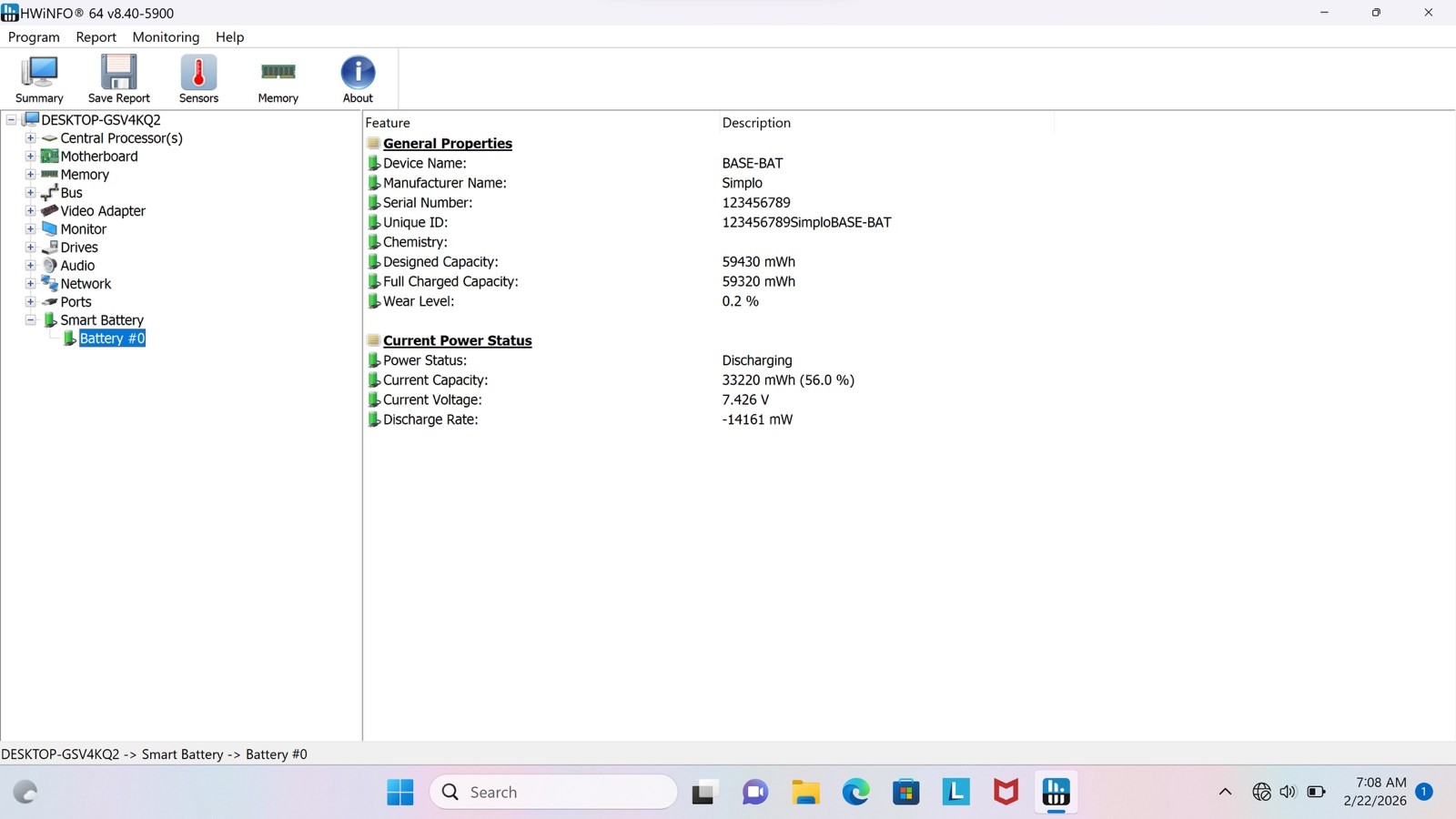Expand the Bus tree node

[30, 193]
